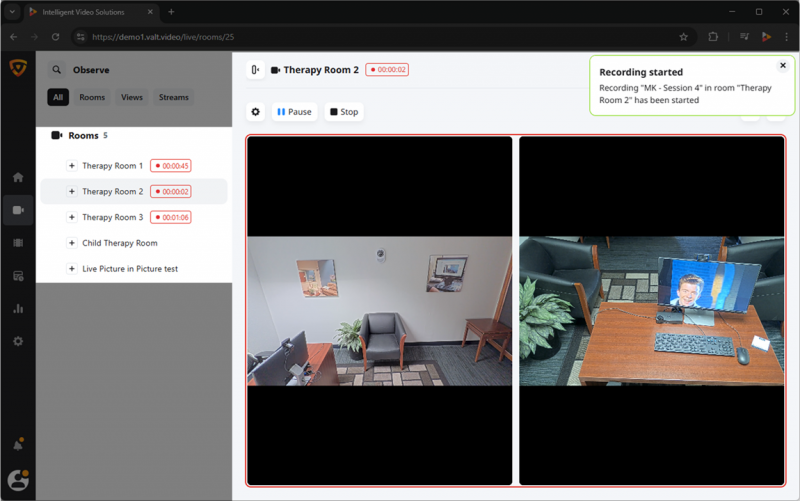This screenshot has height=501, width=800.
Task: Stop the Therapy Room 2 recording
Action: (x=344, y=112)
